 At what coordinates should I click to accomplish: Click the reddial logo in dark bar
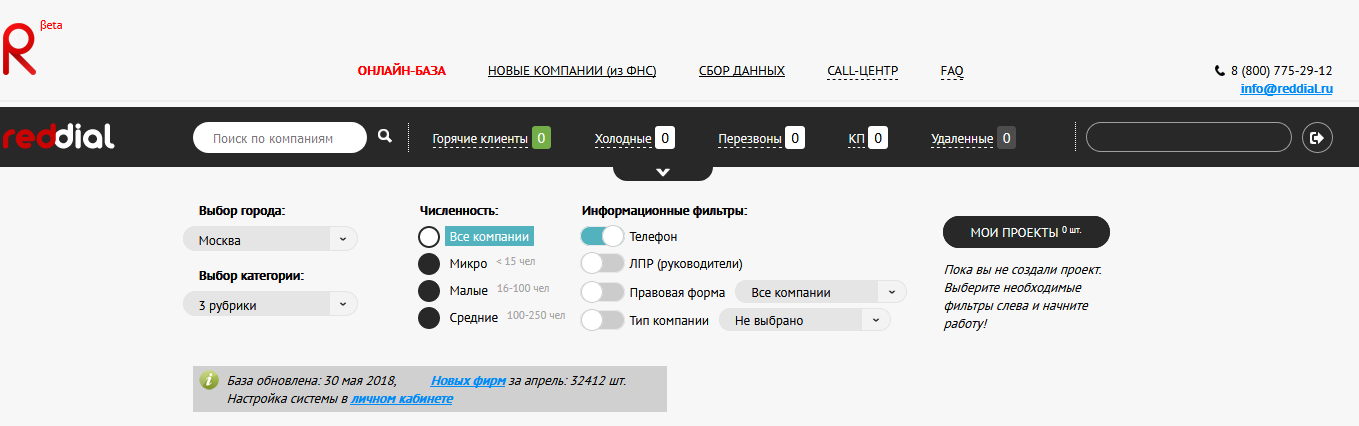(x=58, y=137)
